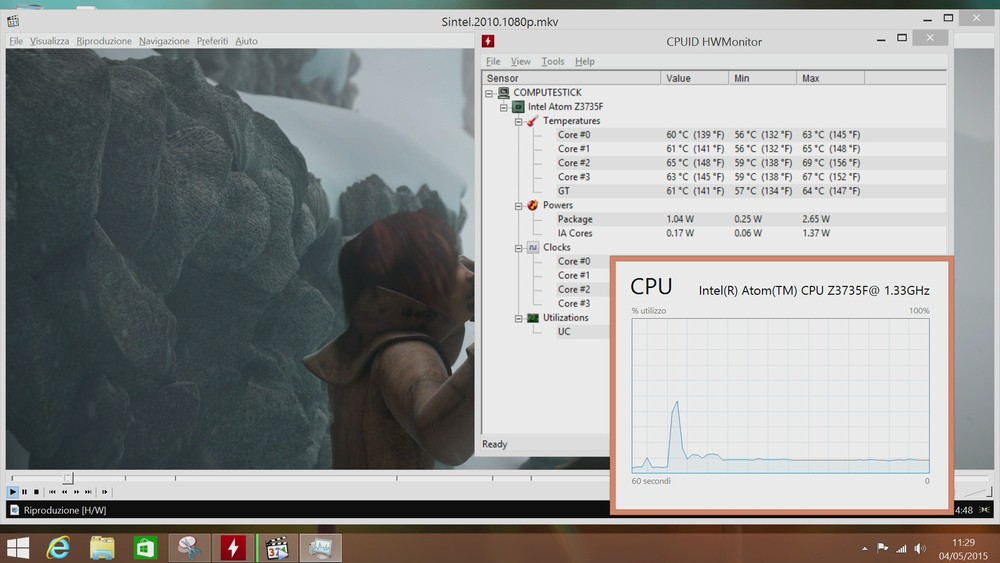Click the Powers flame icon
1000x563 pixels.
[533, 205]
